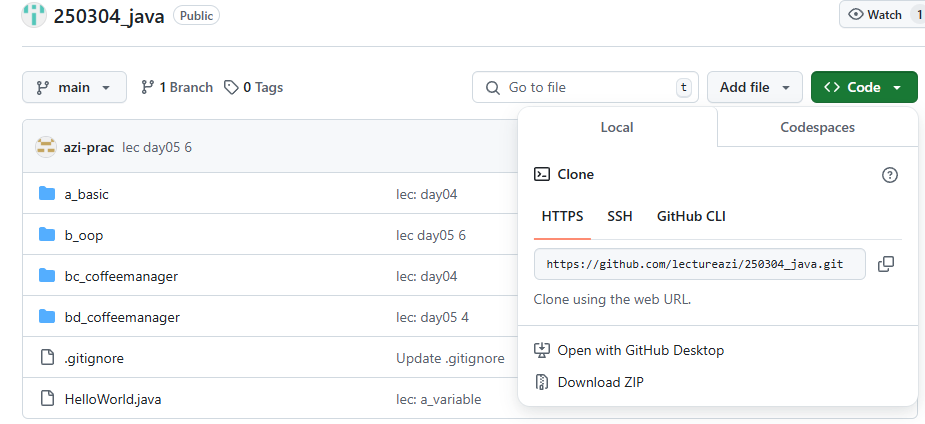Open with GitHub Desktop
The image size is (925, 424).
tap(629, 350)
